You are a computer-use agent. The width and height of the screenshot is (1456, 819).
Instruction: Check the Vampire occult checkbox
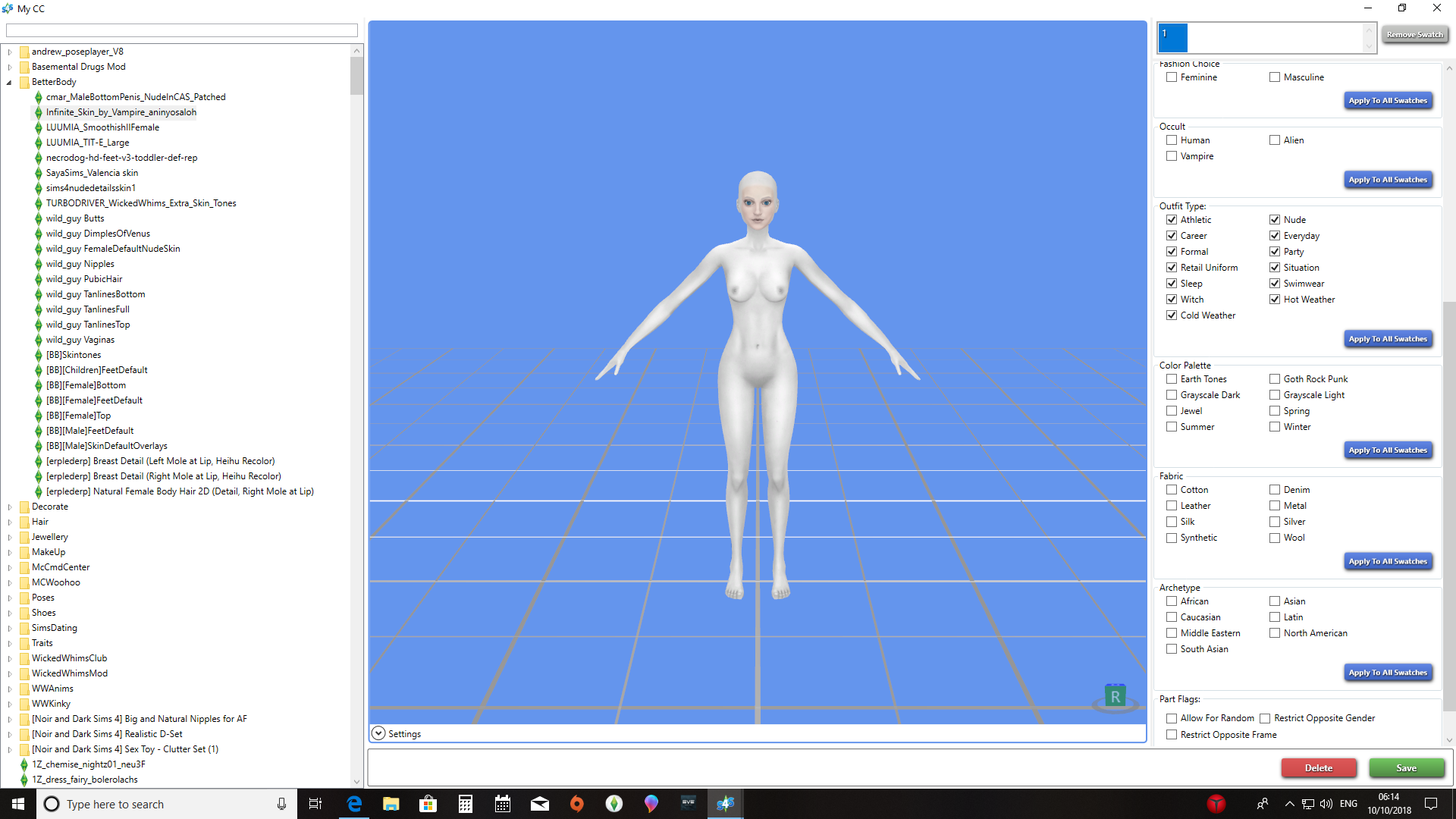tap(1172, 156)
